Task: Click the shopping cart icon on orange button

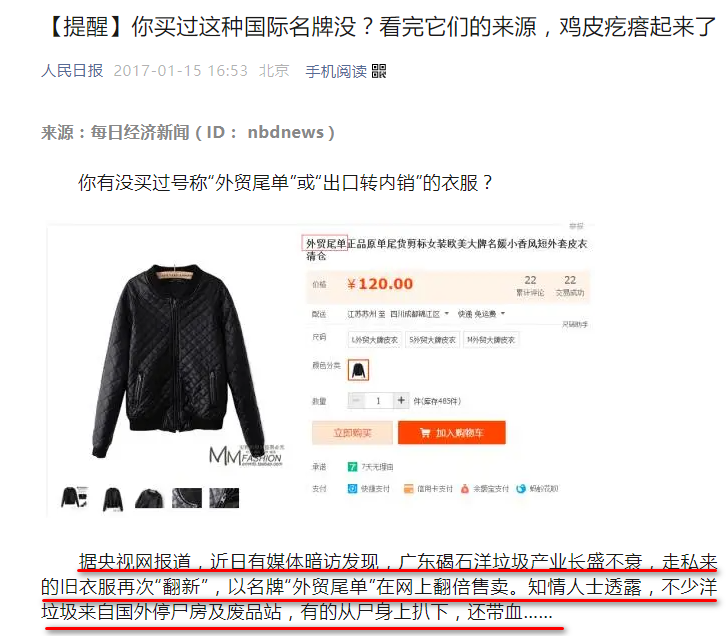Action: click(x=425, y=432)
